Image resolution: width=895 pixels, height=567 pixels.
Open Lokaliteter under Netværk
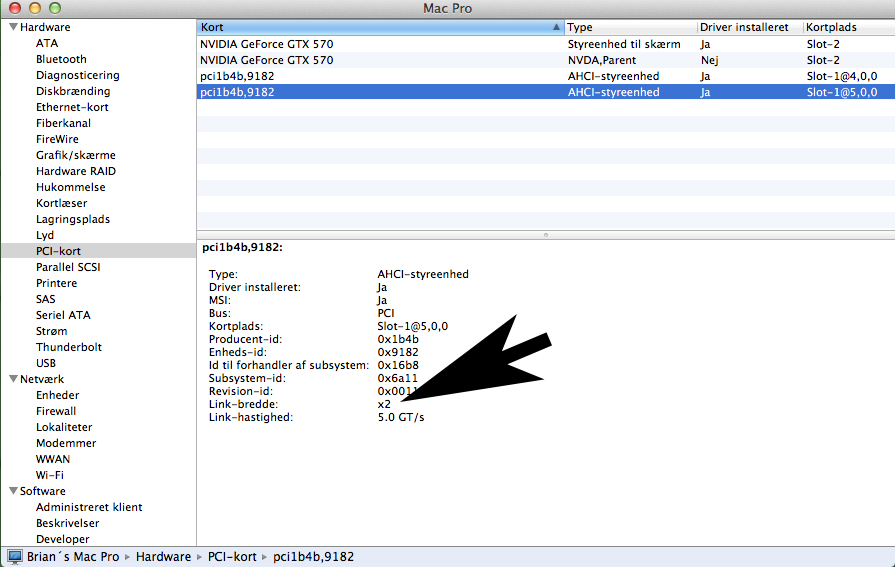(x=64, y=427)
